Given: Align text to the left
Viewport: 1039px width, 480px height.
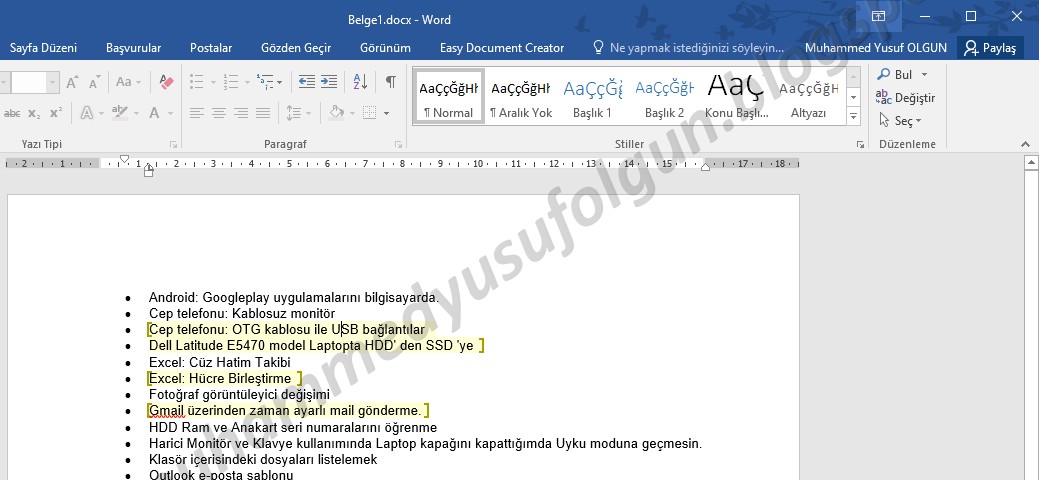Looking at the screenshot, I should [197, 113].
